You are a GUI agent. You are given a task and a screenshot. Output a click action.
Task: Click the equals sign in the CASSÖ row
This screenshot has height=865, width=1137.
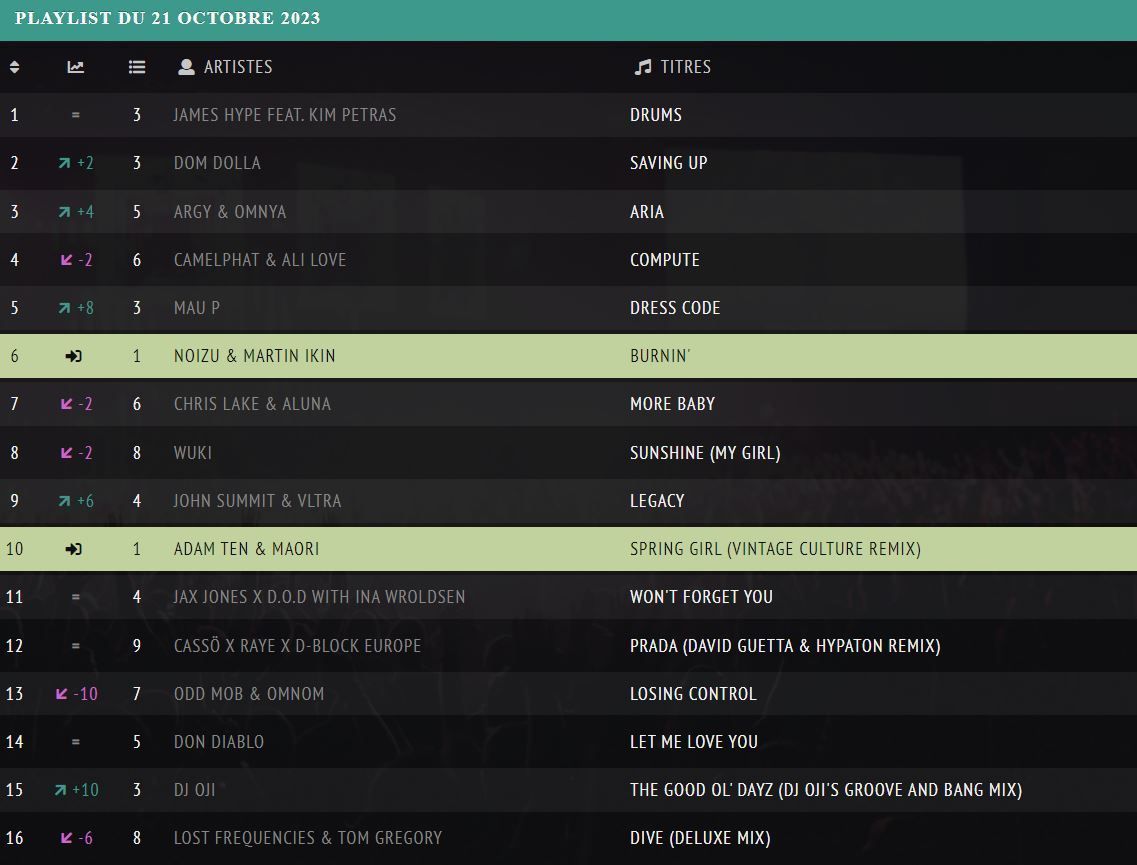tap(75, 646)
